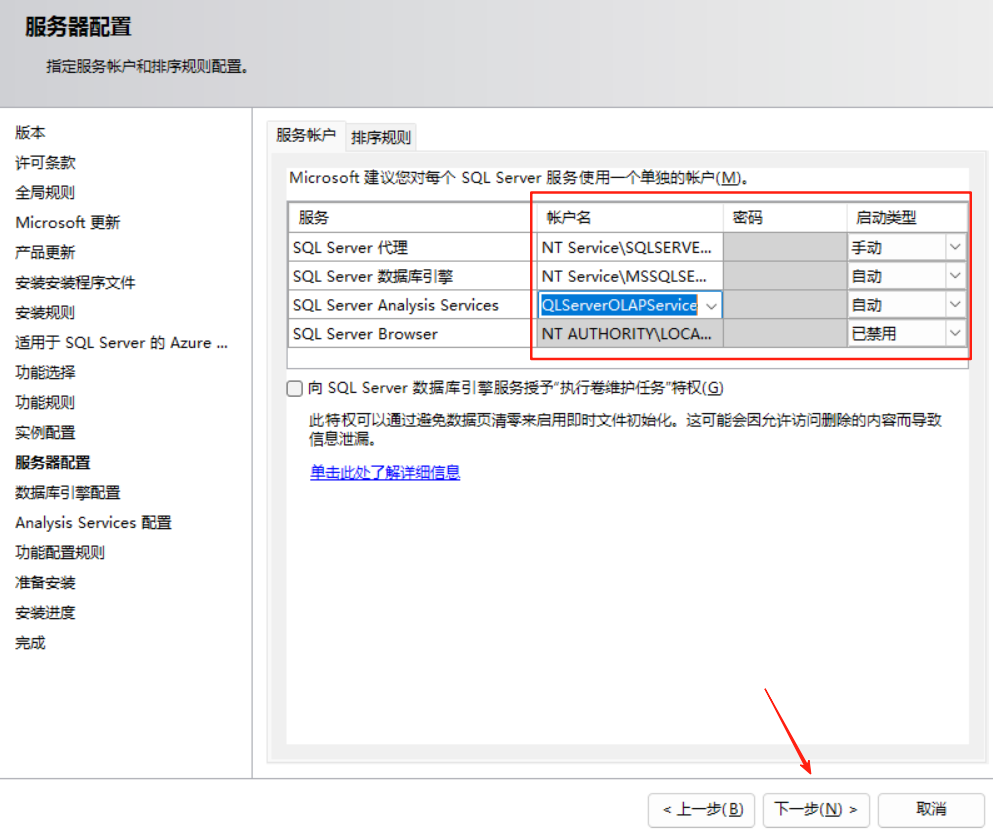Screen dimensions: 993x836
Task: Select 安装安装程序文件 step in sidebar
Action: click(75, 282)
